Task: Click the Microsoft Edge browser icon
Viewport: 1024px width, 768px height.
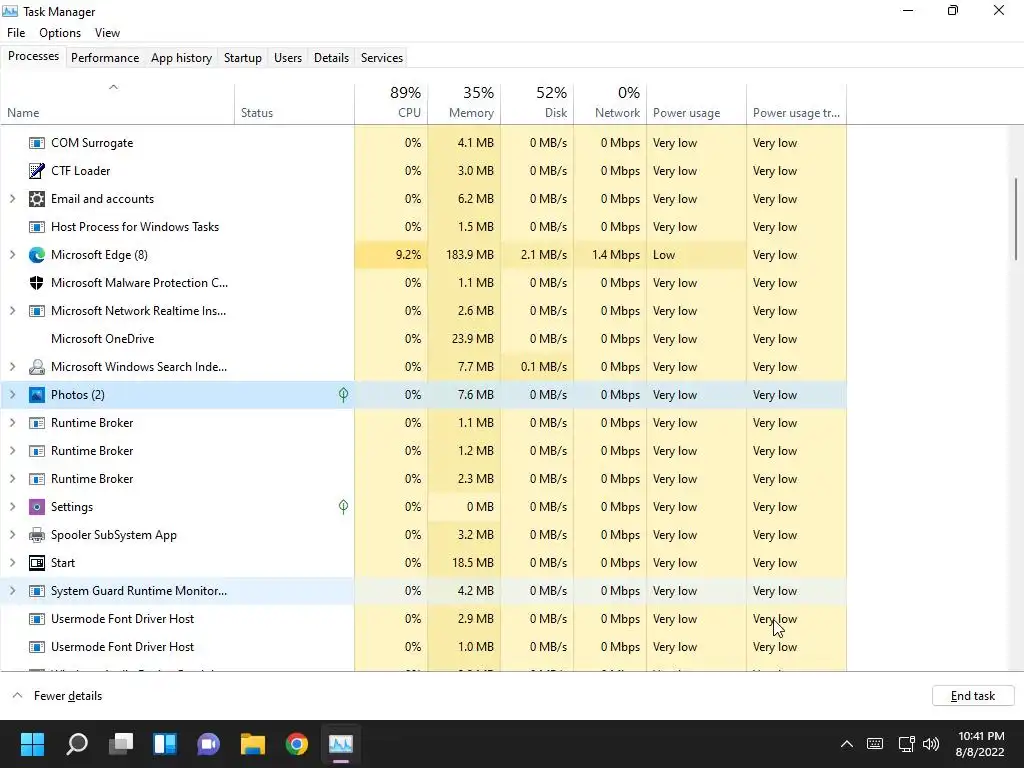Action: (x=37, y=255)
